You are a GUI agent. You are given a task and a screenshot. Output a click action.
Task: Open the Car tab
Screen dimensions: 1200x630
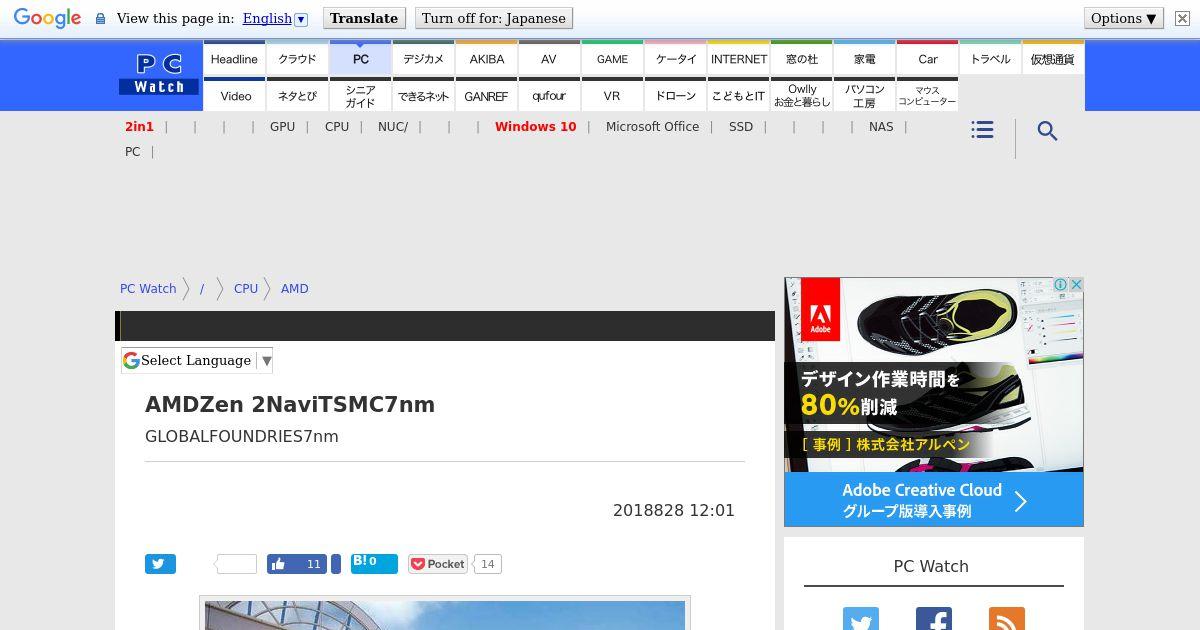coord(927,59)
